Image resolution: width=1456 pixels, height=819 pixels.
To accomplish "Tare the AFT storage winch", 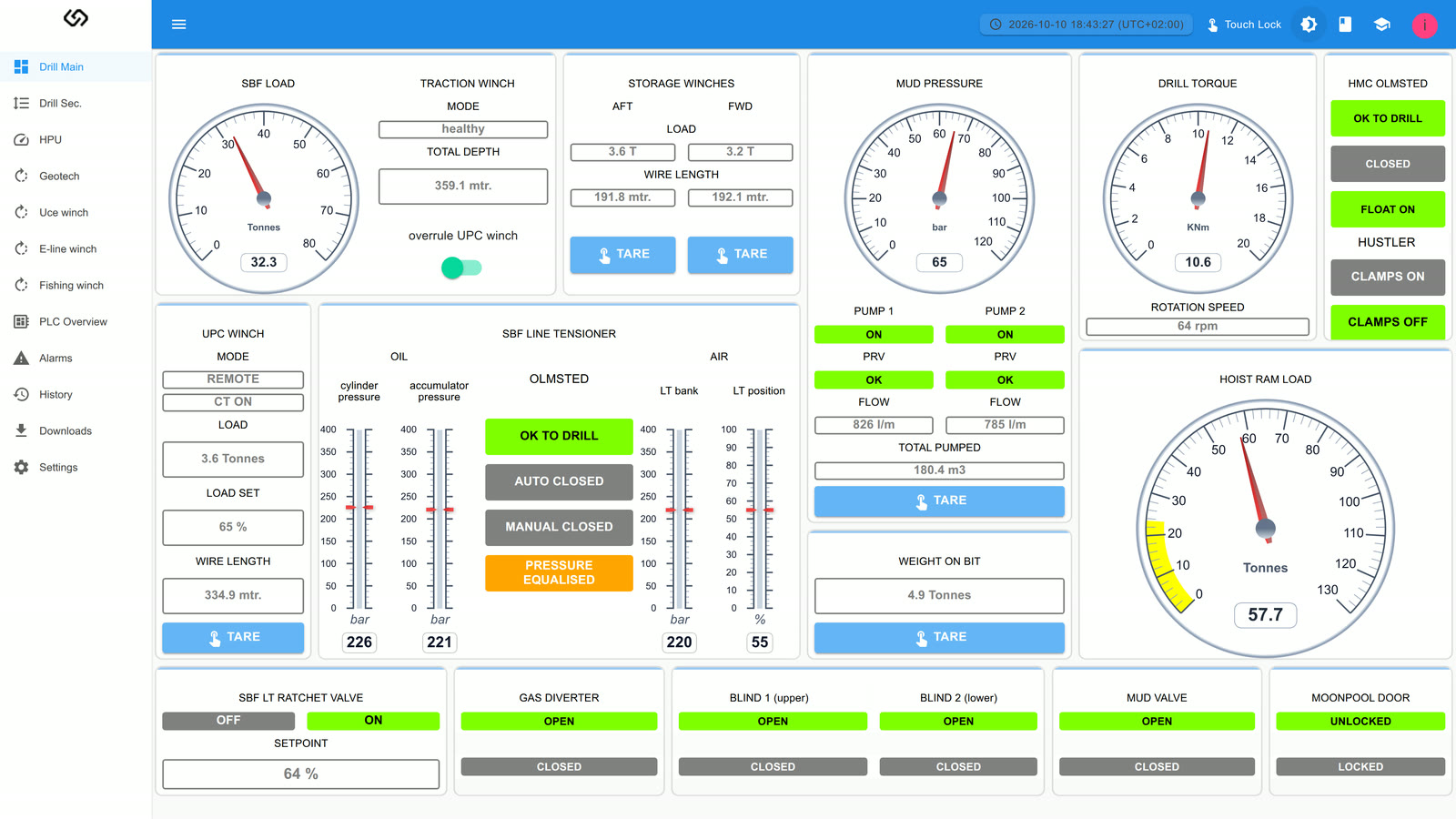I will point(622,255).
